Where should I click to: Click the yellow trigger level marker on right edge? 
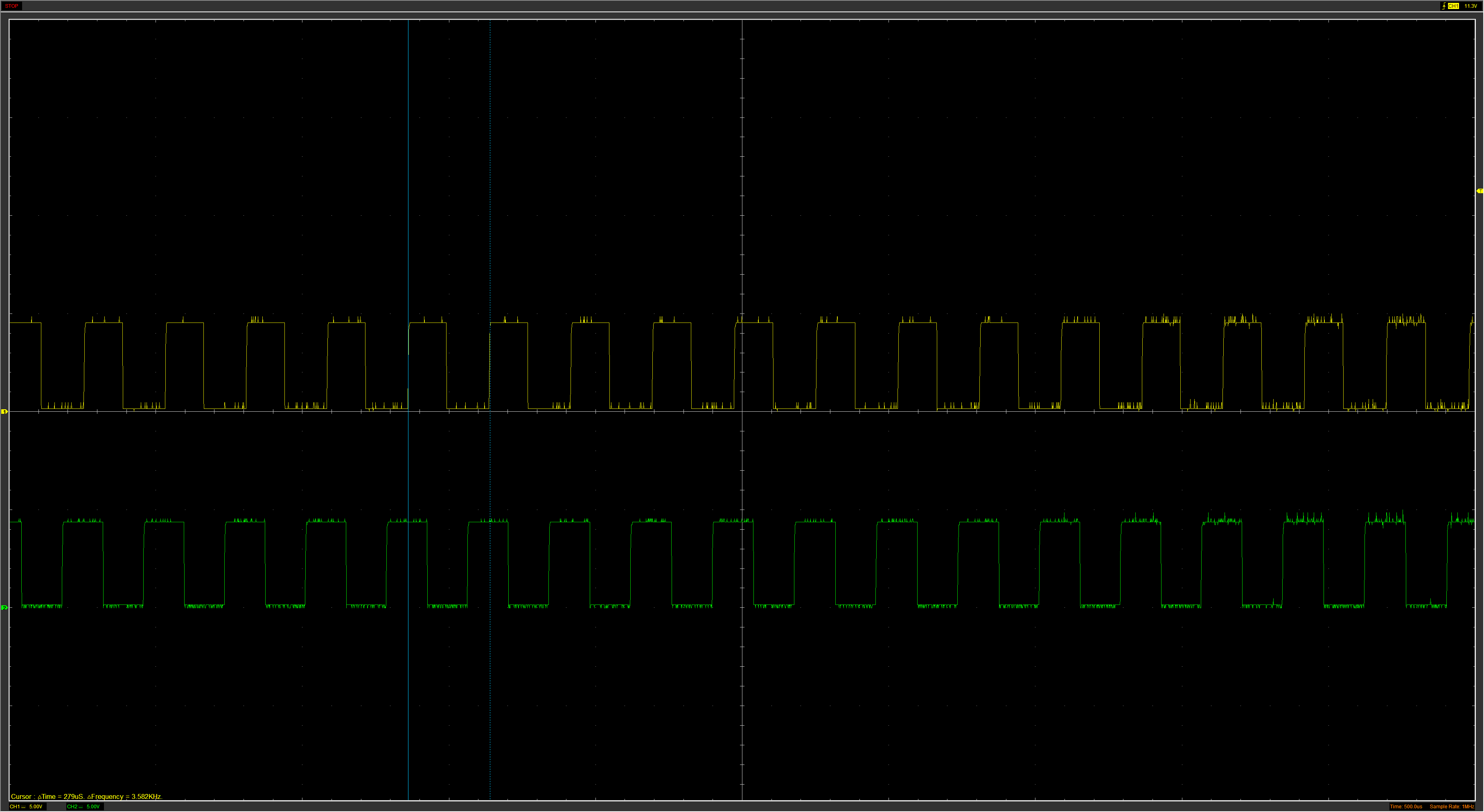(1479, 191)
